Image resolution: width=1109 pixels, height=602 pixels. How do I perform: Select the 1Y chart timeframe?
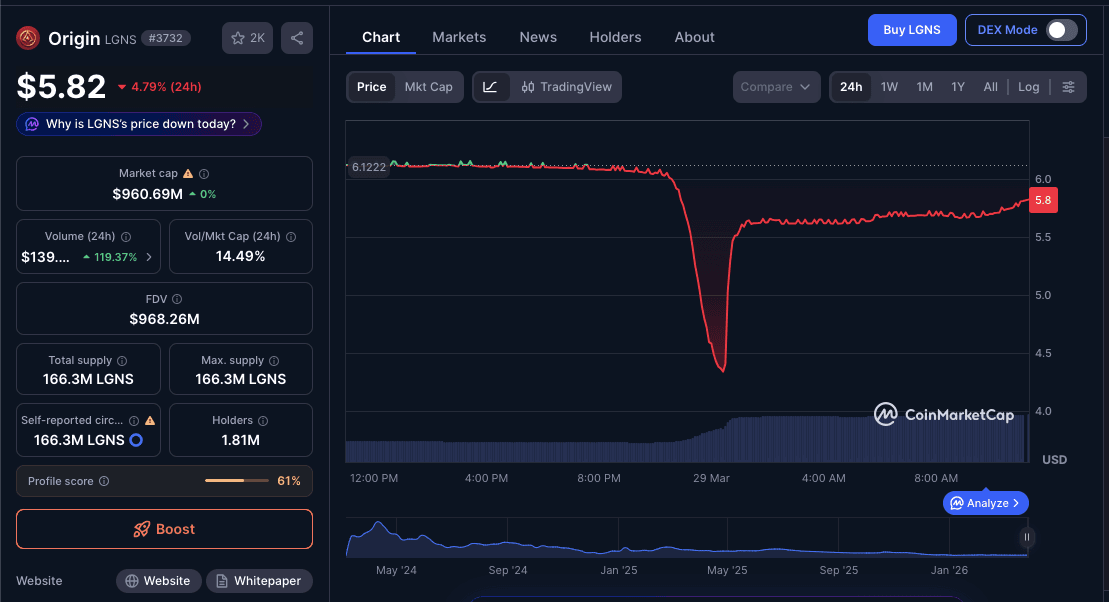coord(957,87)
